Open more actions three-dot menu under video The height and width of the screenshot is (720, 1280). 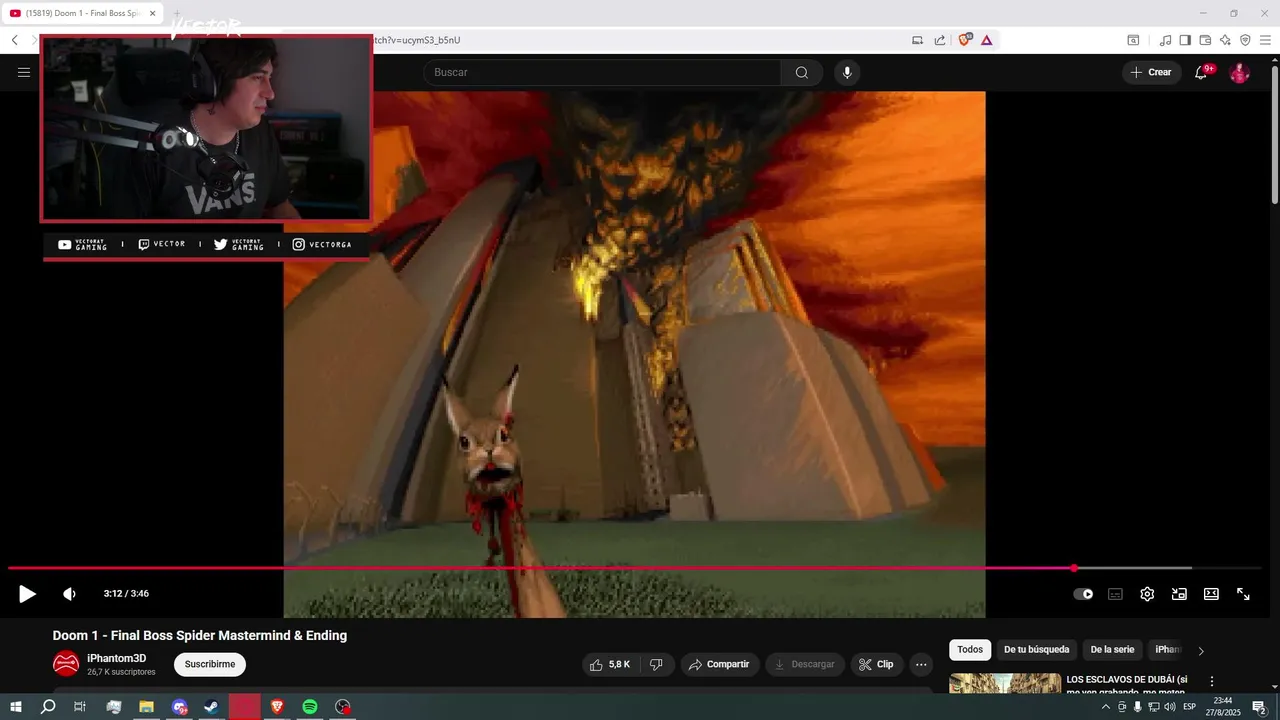pos(922,664)
